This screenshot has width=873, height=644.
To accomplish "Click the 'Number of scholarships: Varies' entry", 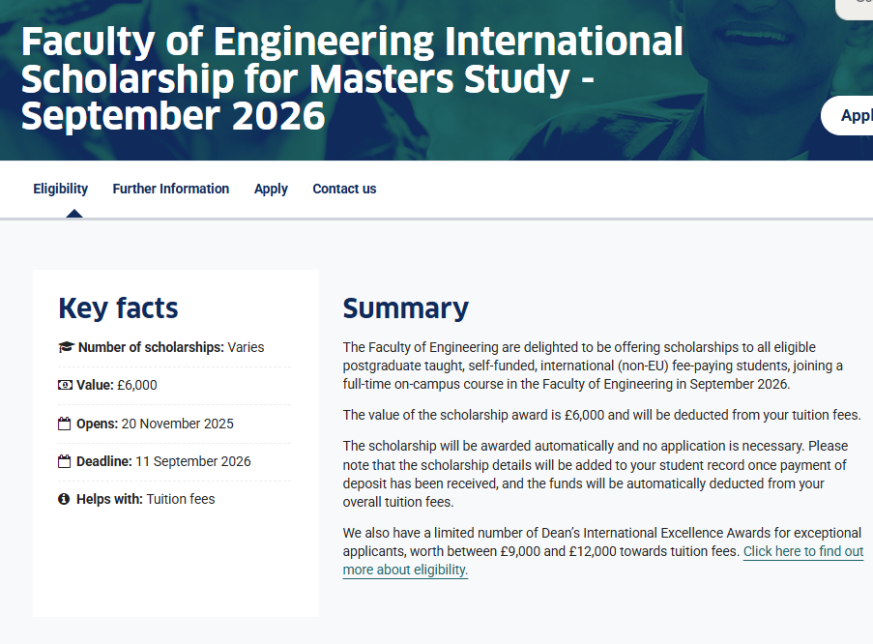I will (x=170, y=348).
